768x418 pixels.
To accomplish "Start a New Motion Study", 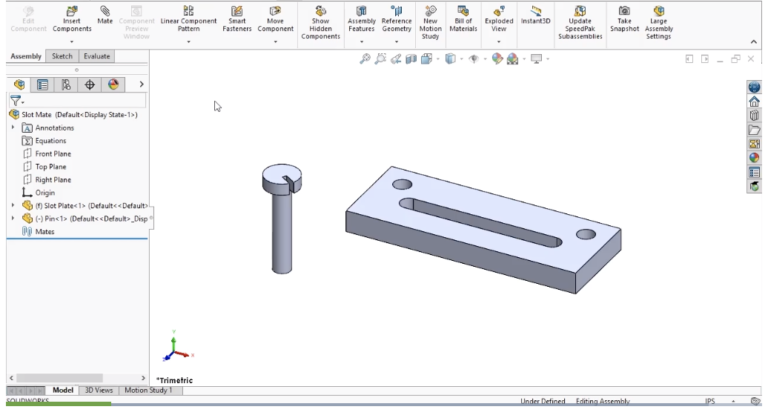I will [x=430, y=16].
